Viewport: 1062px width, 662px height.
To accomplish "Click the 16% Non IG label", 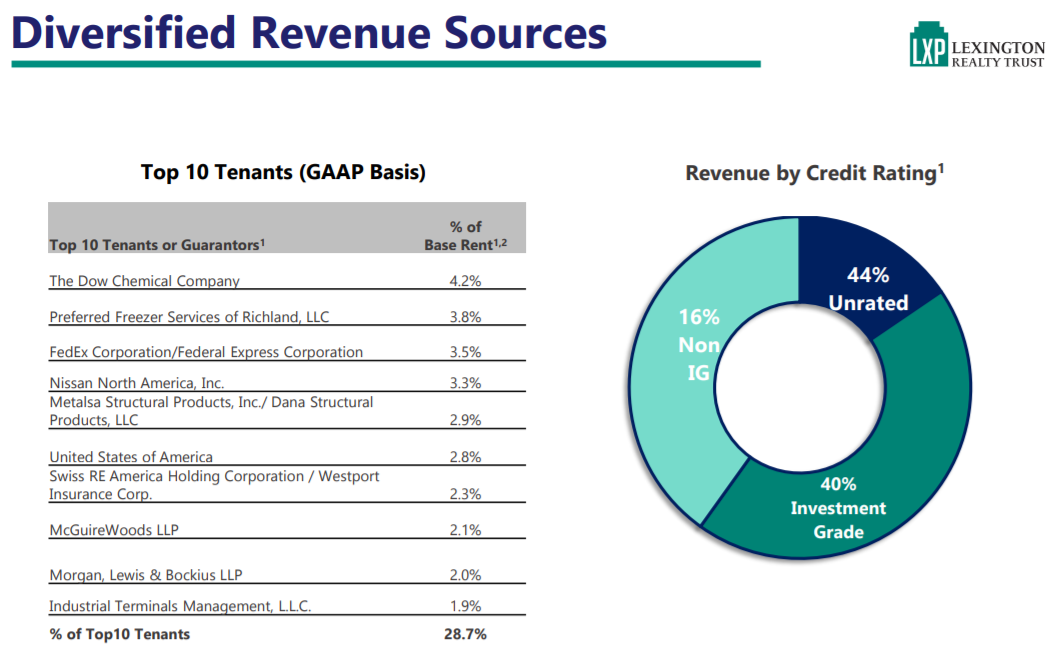I will click(700, 345).
